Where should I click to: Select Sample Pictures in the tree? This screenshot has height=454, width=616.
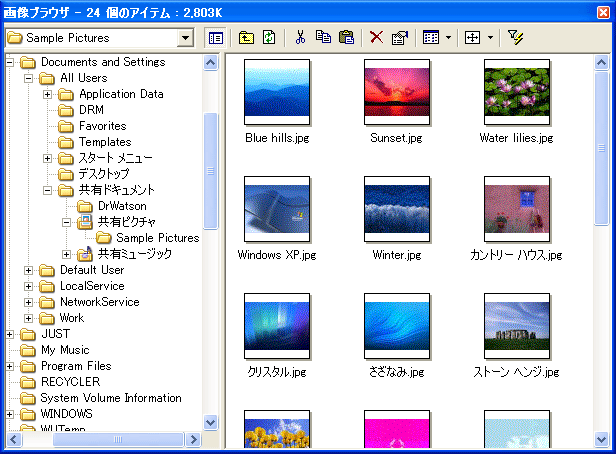point(158,238)
